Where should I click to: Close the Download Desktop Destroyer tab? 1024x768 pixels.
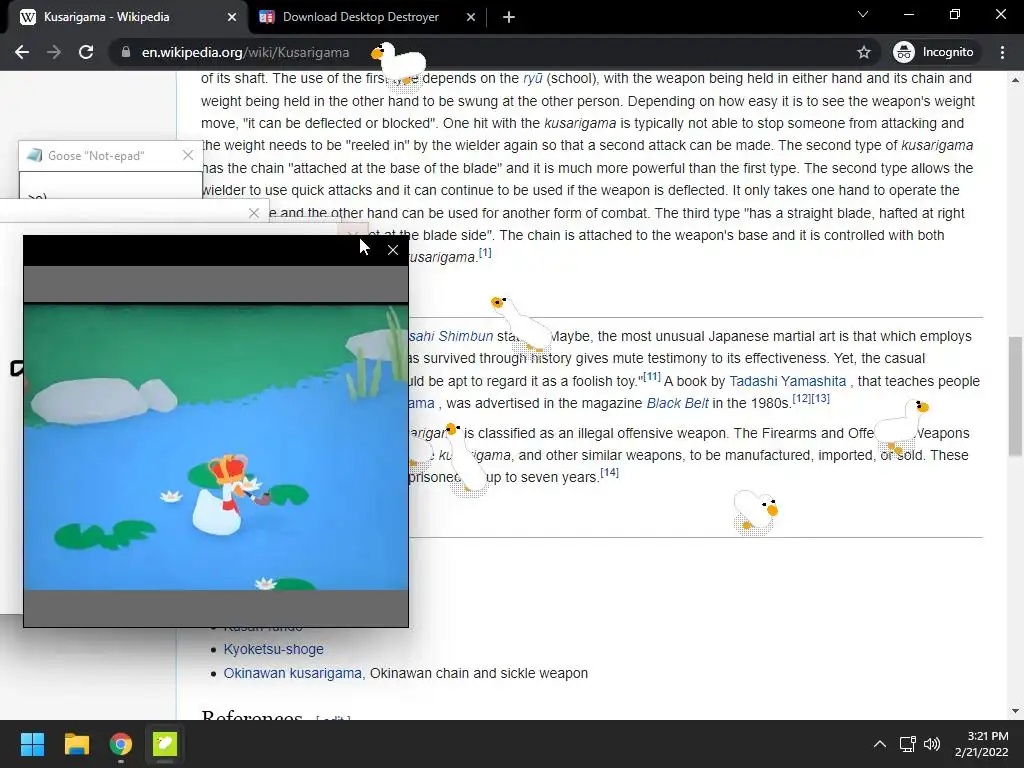point(471,18)
